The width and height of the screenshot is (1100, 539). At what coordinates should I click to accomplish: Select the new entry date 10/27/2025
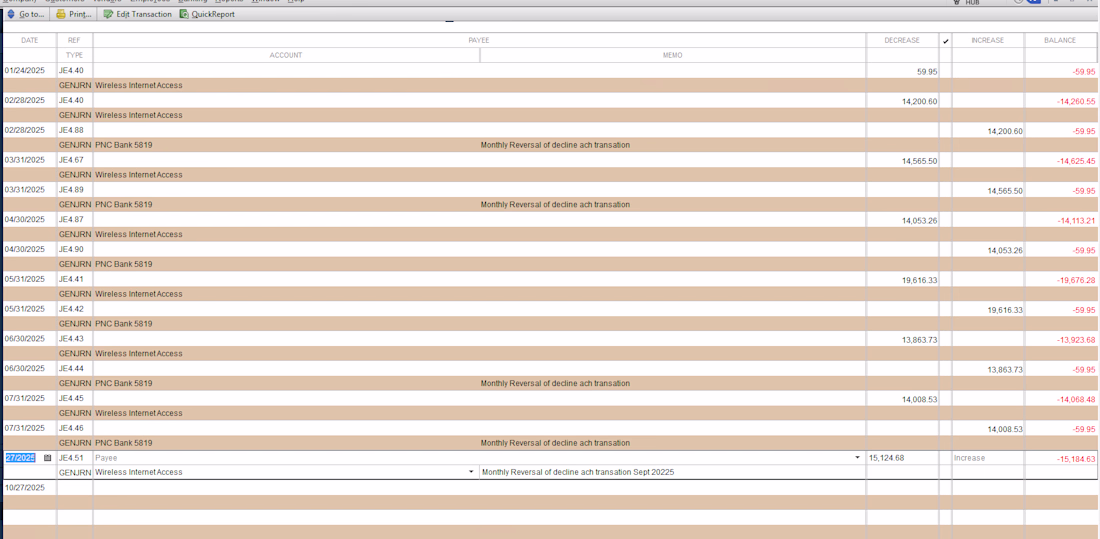click(25, 487)
